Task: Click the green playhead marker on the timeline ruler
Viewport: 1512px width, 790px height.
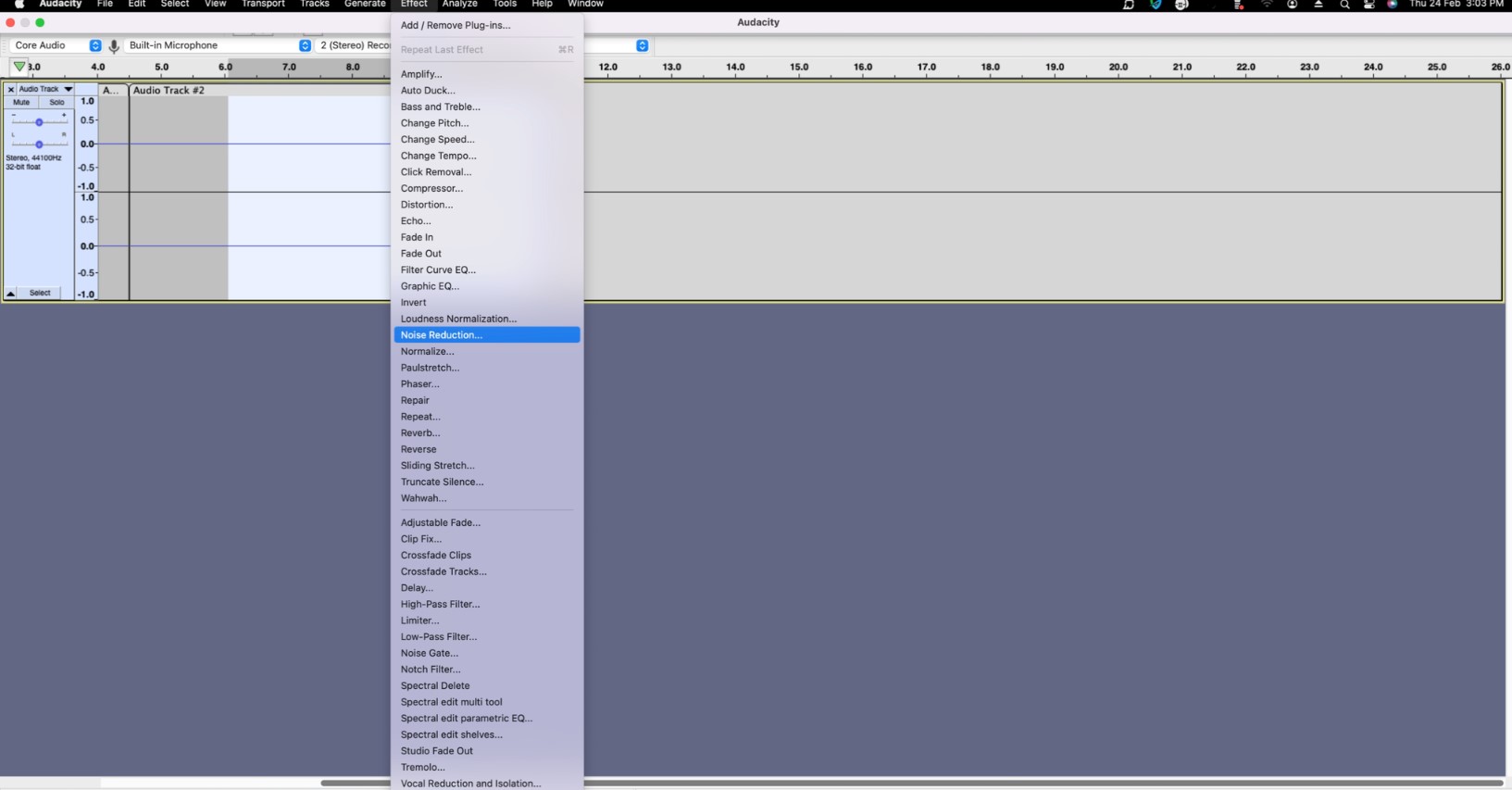Action: (19, 67)
